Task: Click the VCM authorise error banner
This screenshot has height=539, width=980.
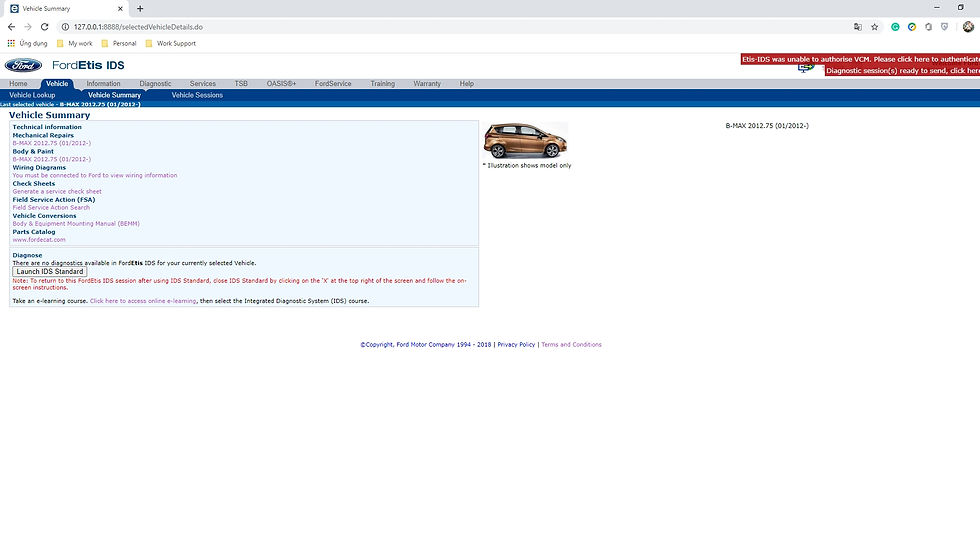Action: (x=860, y=59)
